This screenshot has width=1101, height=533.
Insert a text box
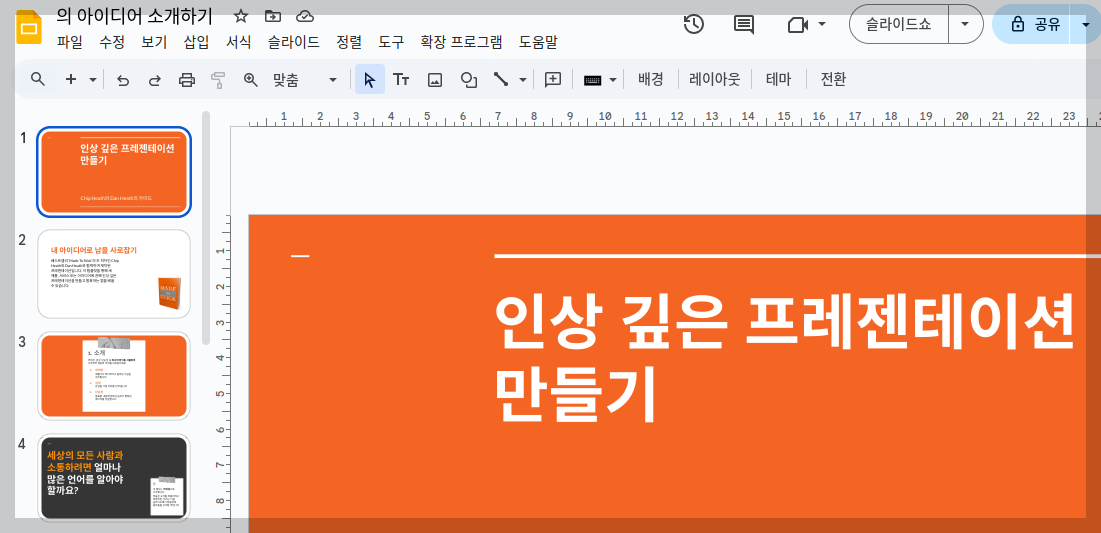(x=401, y=79)
